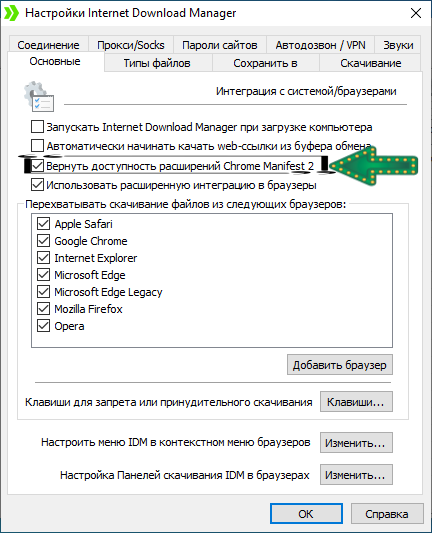
Task: Close the IDM settings window
Action: point(416,13)
